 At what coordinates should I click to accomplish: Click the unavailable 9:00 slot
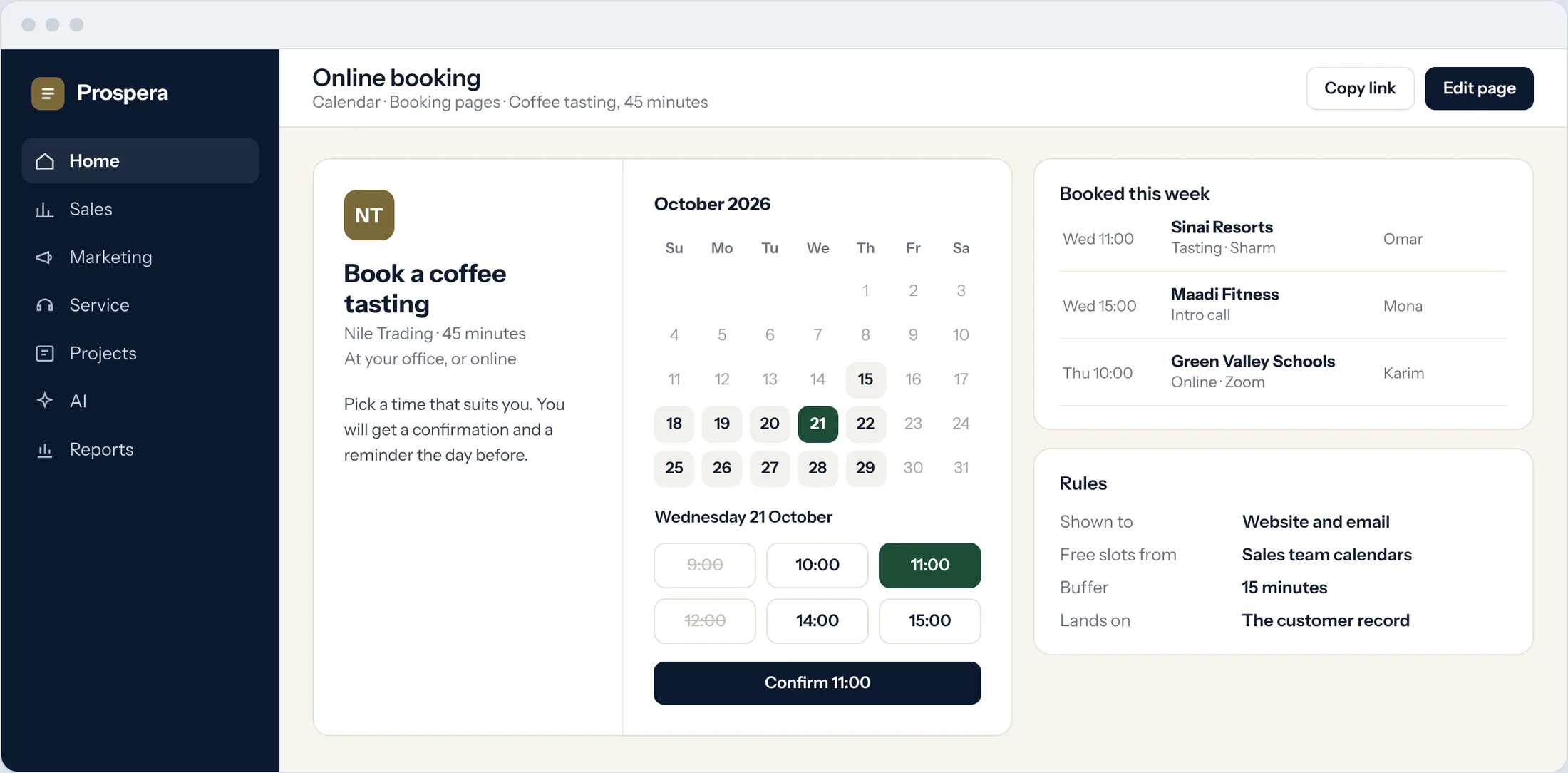click(705, 565)
